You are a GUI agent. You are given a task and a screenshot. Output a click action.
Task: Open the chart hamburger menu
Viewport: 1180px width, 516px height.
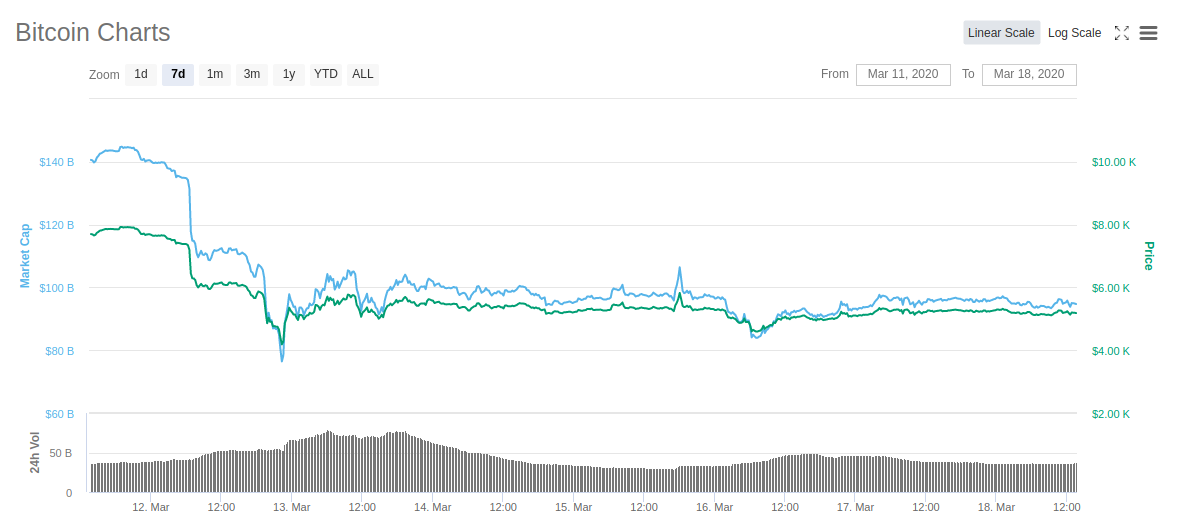pyautogui.click(x=1148, y=33)
